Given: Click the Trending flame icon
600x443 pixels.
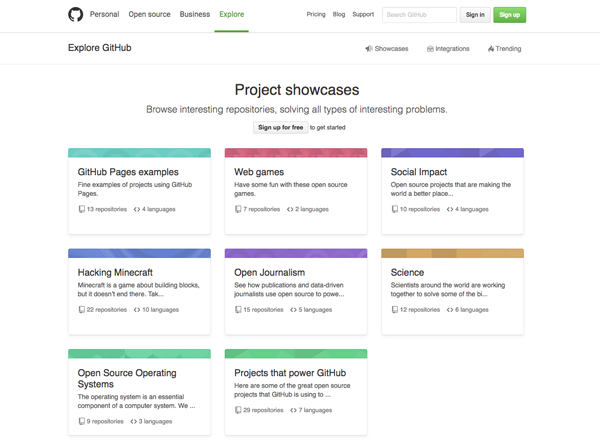Looking at the screenshot, I should click(x=491, y=48).
